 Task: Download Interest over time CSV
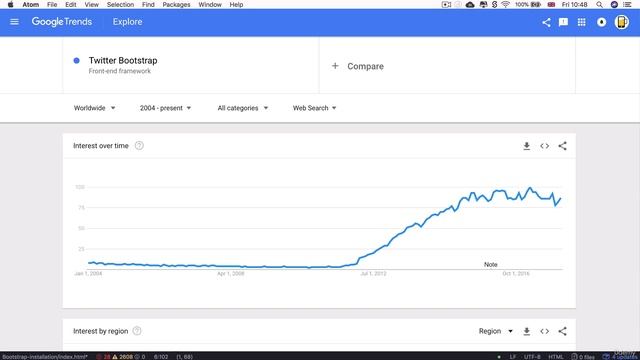[527, 146]
